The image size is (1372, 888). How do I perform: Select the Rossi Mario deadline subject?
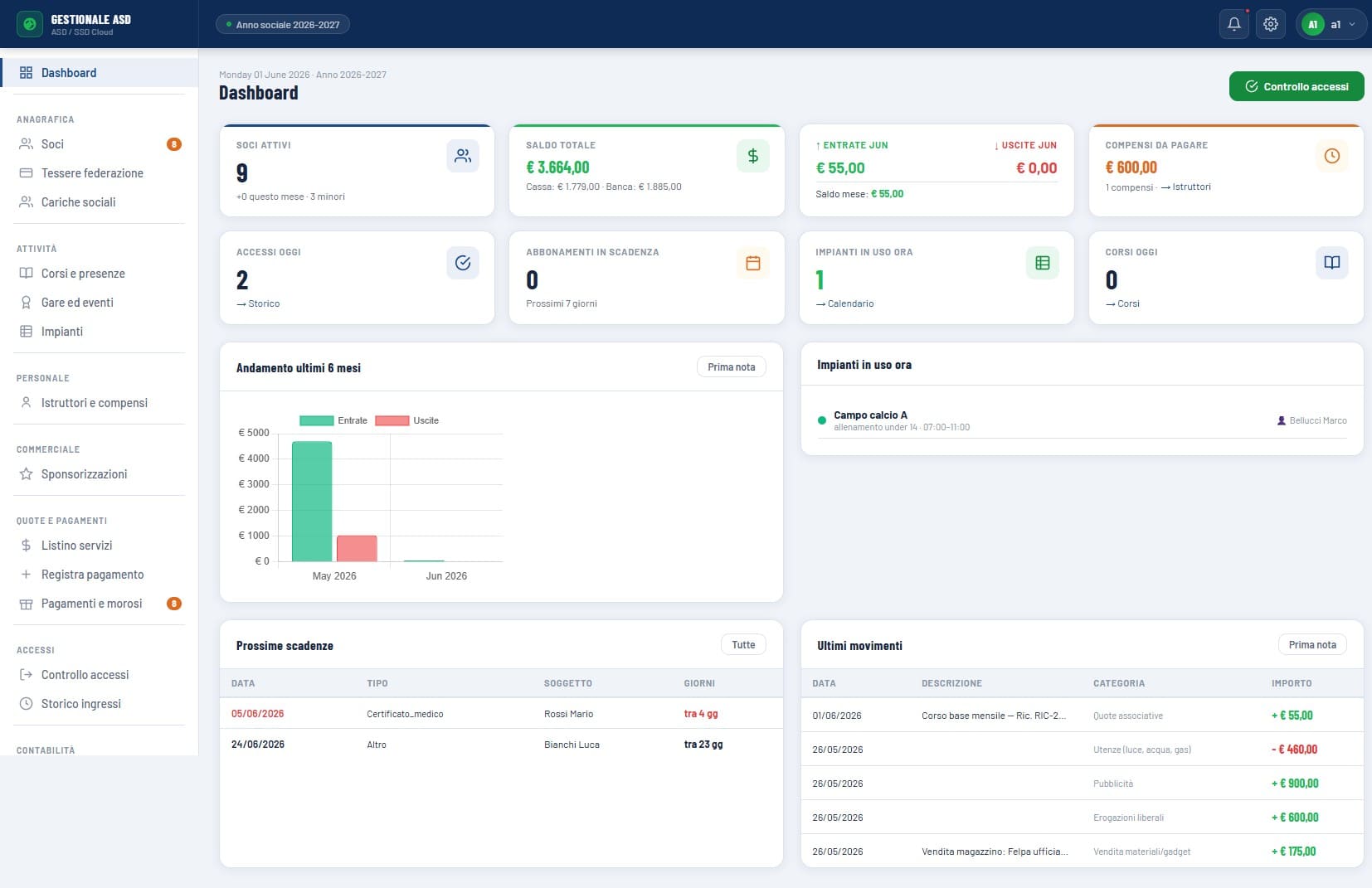tap(568, 714)
